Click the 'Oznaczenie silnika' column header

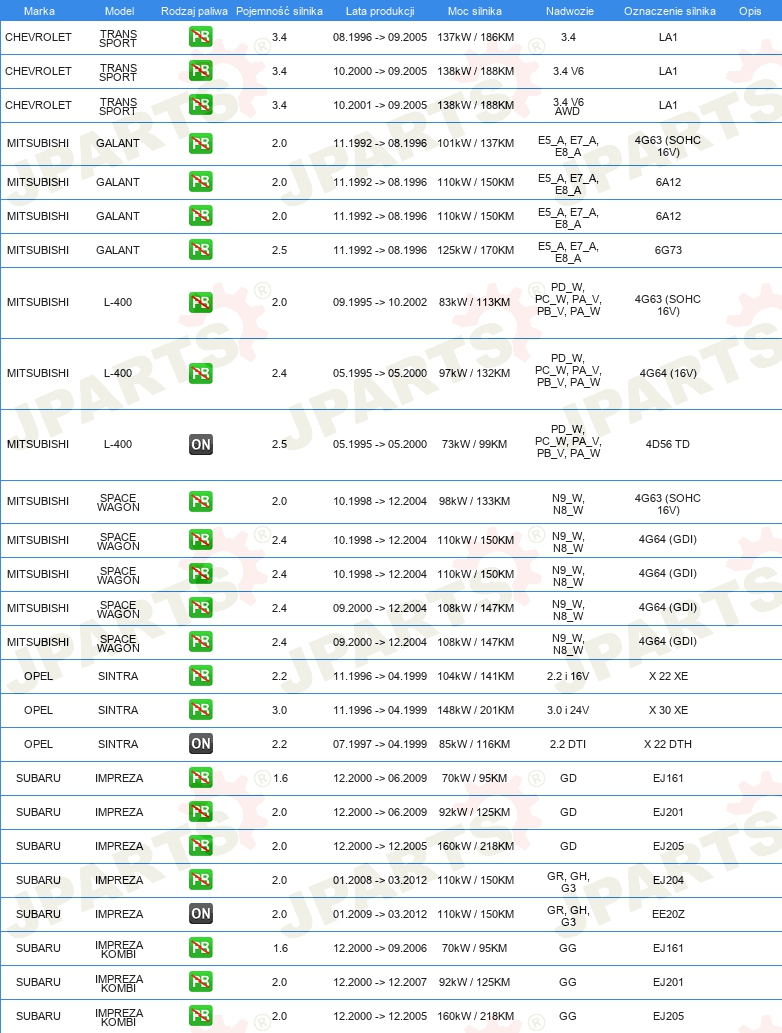(669, 11)
